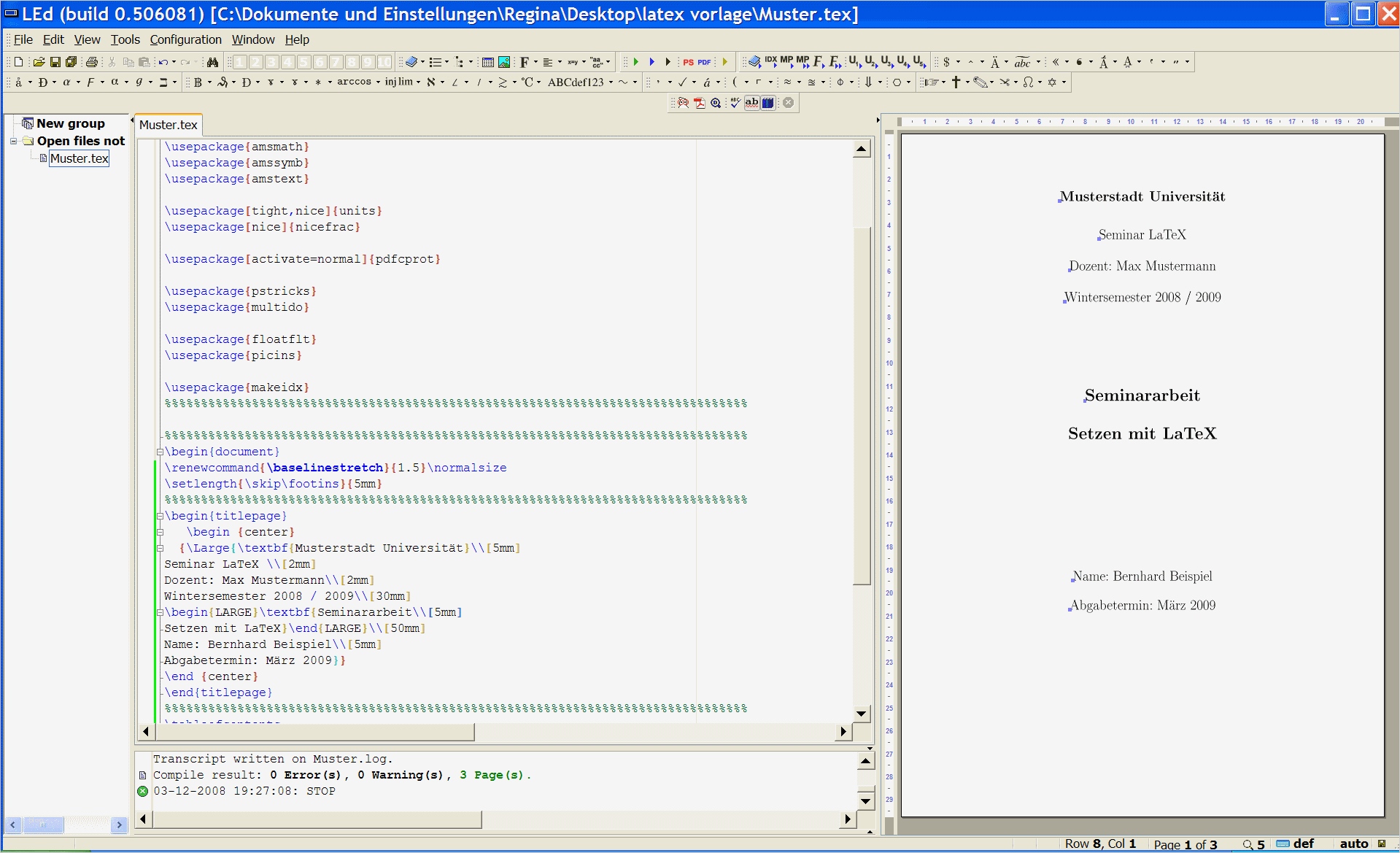Select Muster.tex in the project tree

coord(79,158)
